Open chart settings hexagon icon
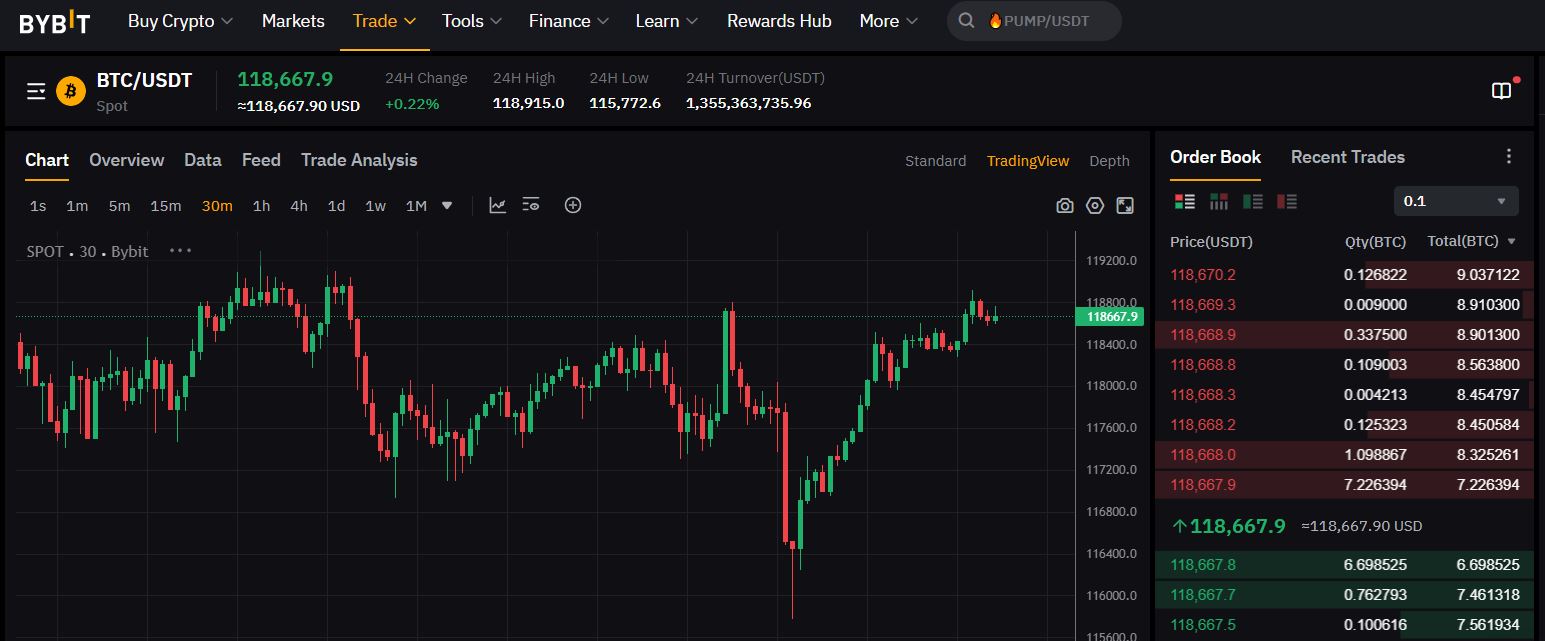Image resolution: width=1545 pixels, height=641 pixels. [x=1095, y=206]
